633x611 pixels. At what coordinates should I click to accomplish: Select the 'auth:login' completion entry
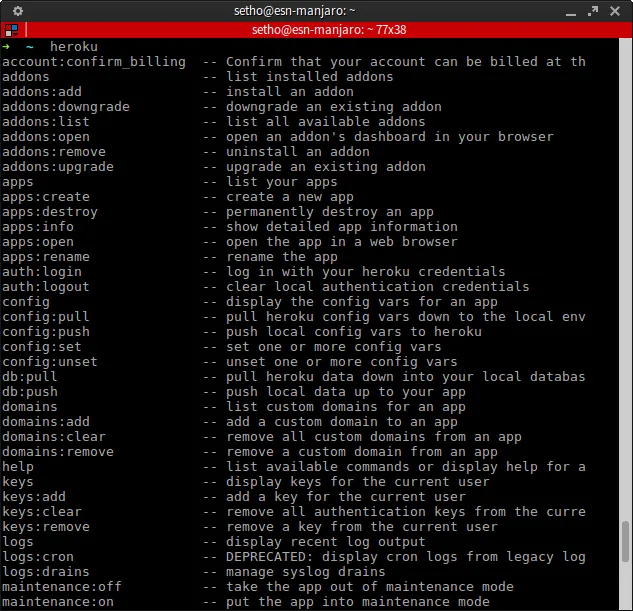42,272
